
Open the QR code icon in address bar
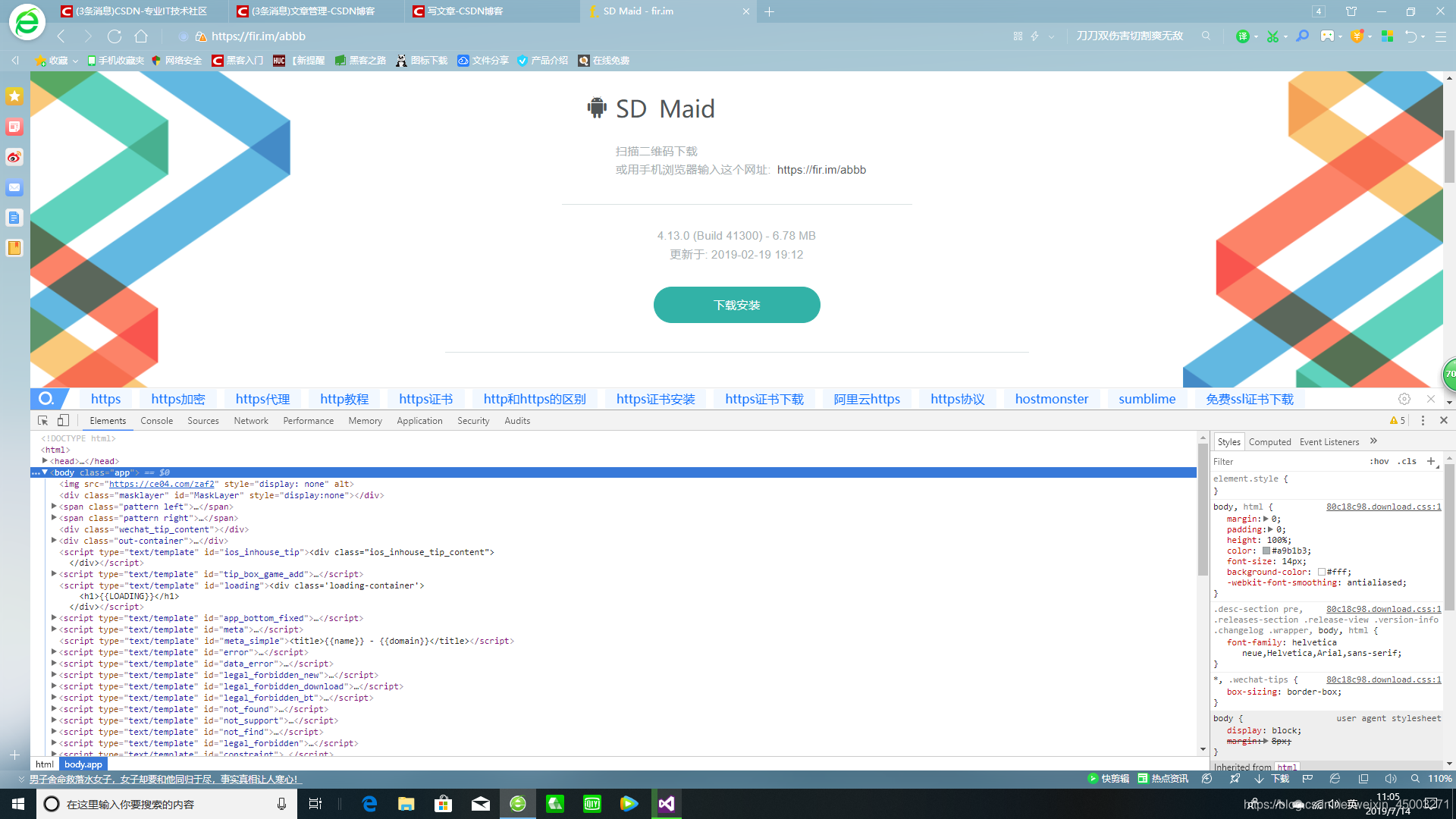(x=1018, y=36)
